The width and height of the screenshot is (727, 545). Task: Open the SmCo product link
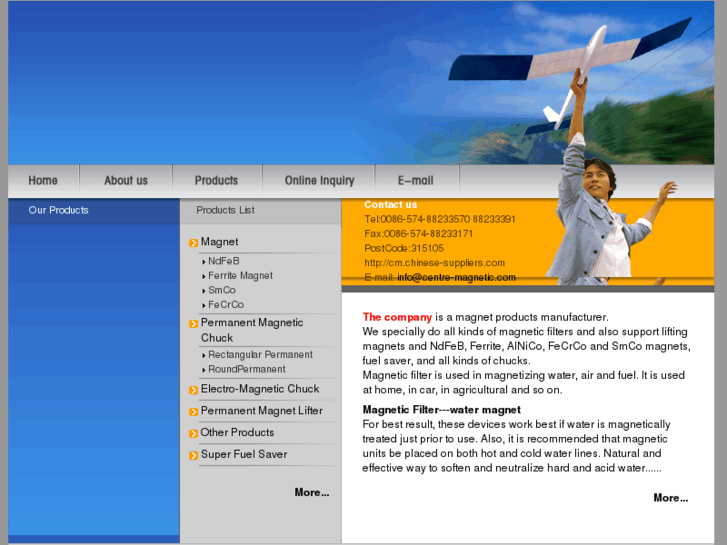[x=222, y=290]
